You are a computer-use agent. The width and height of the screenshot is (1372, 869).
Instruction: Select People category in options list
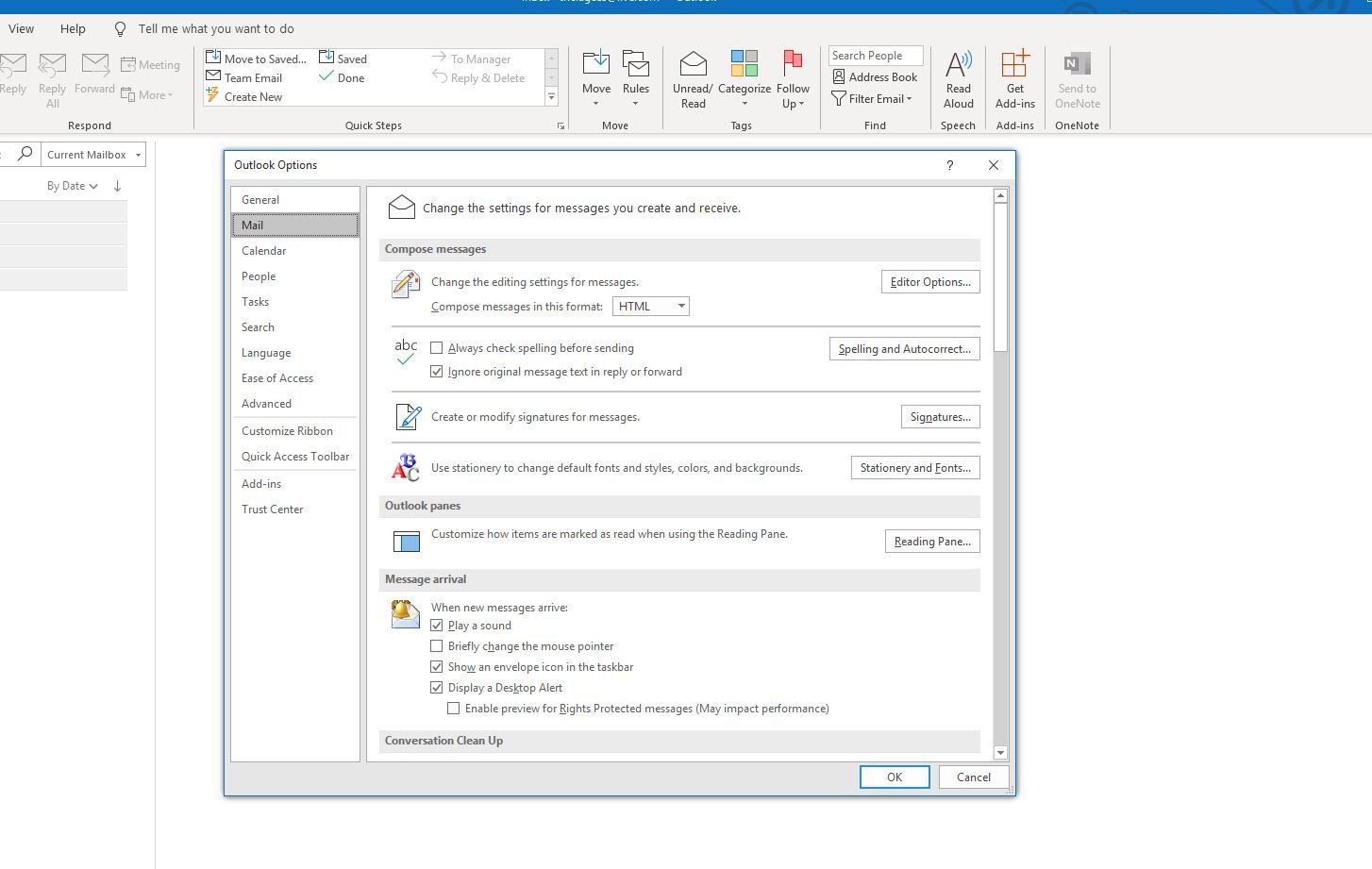point(294,276)
